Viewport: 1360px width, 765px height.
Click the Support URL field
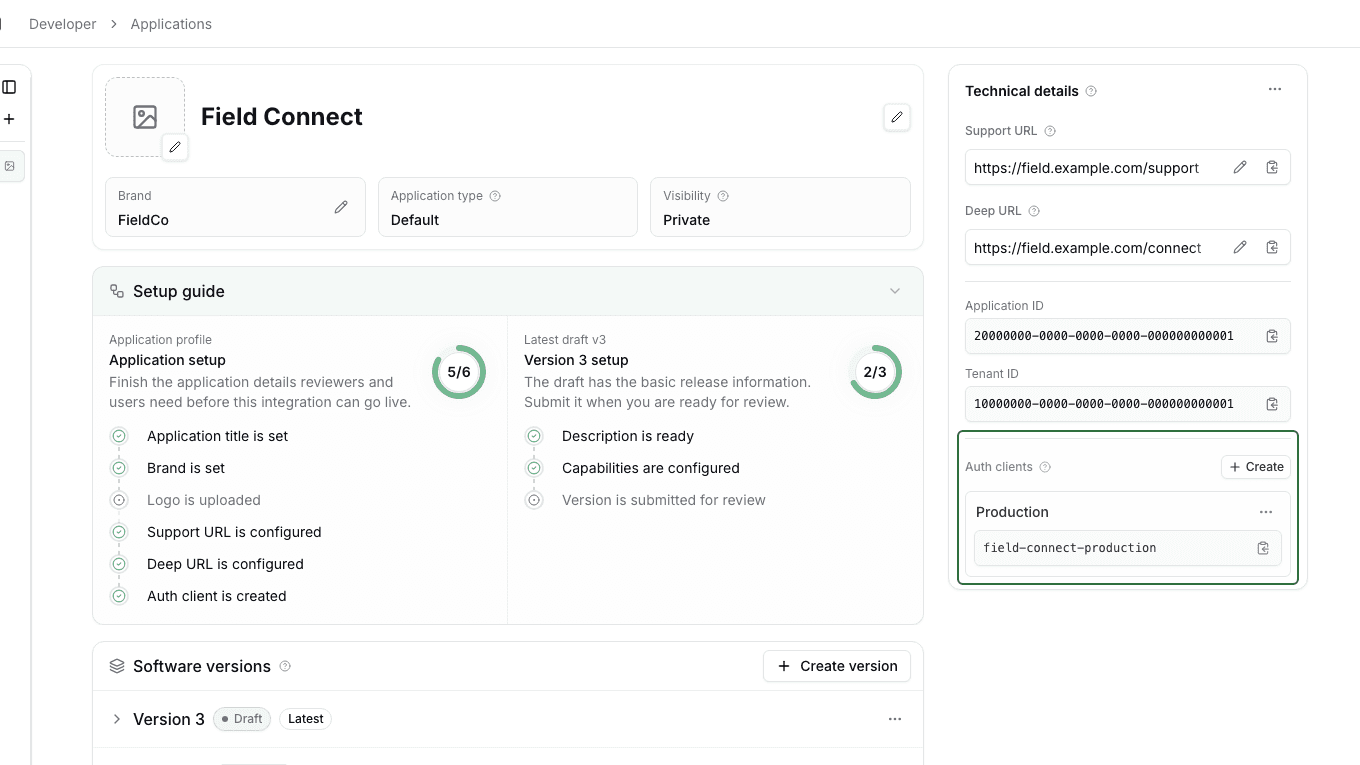coord(1128,167)
